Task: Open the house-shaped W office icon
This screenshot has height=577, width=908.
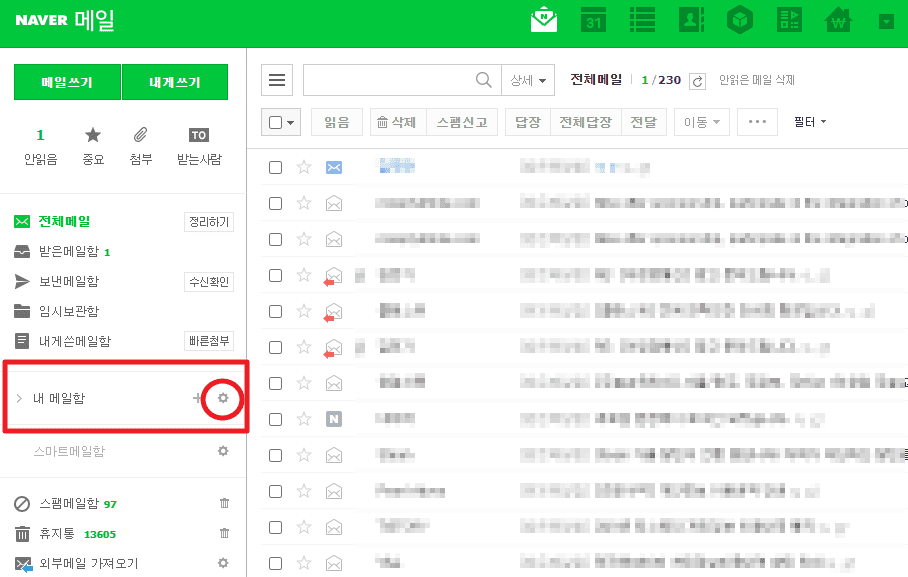Action: (838, 20)
